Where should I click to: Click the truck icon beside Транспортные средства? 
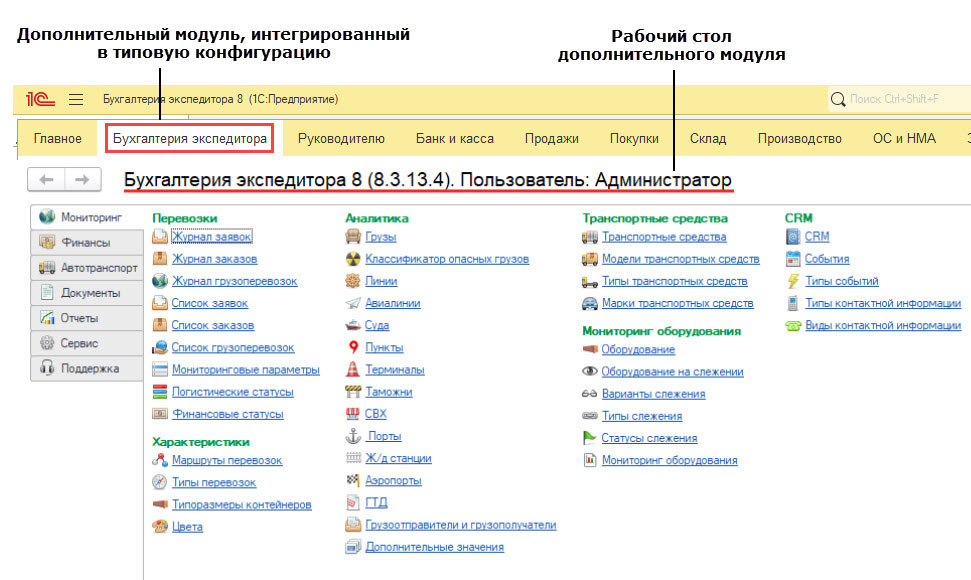(590, 236)
